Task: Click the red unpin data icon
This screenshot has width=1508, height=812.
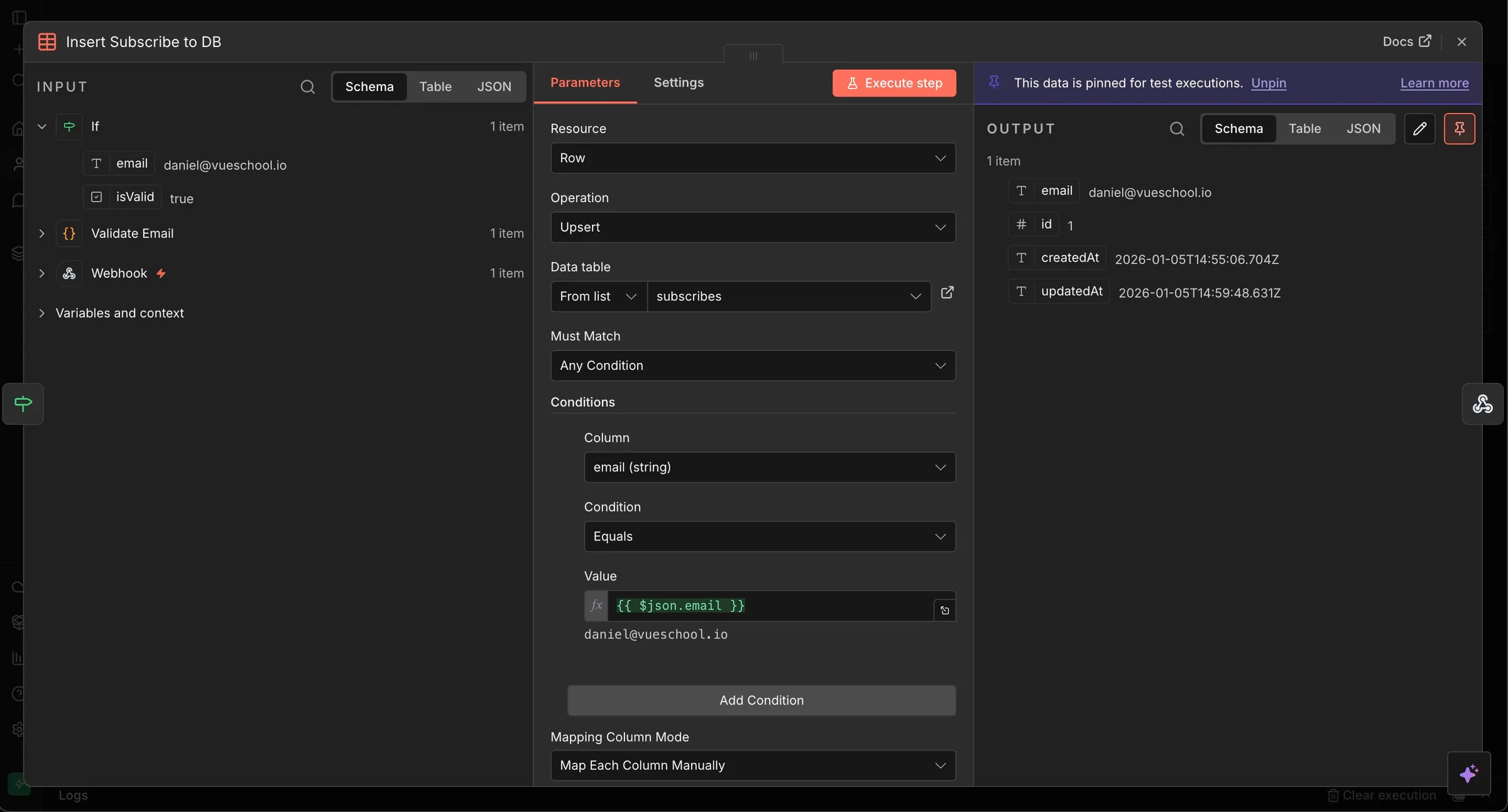Action: tap(1459, 129)
